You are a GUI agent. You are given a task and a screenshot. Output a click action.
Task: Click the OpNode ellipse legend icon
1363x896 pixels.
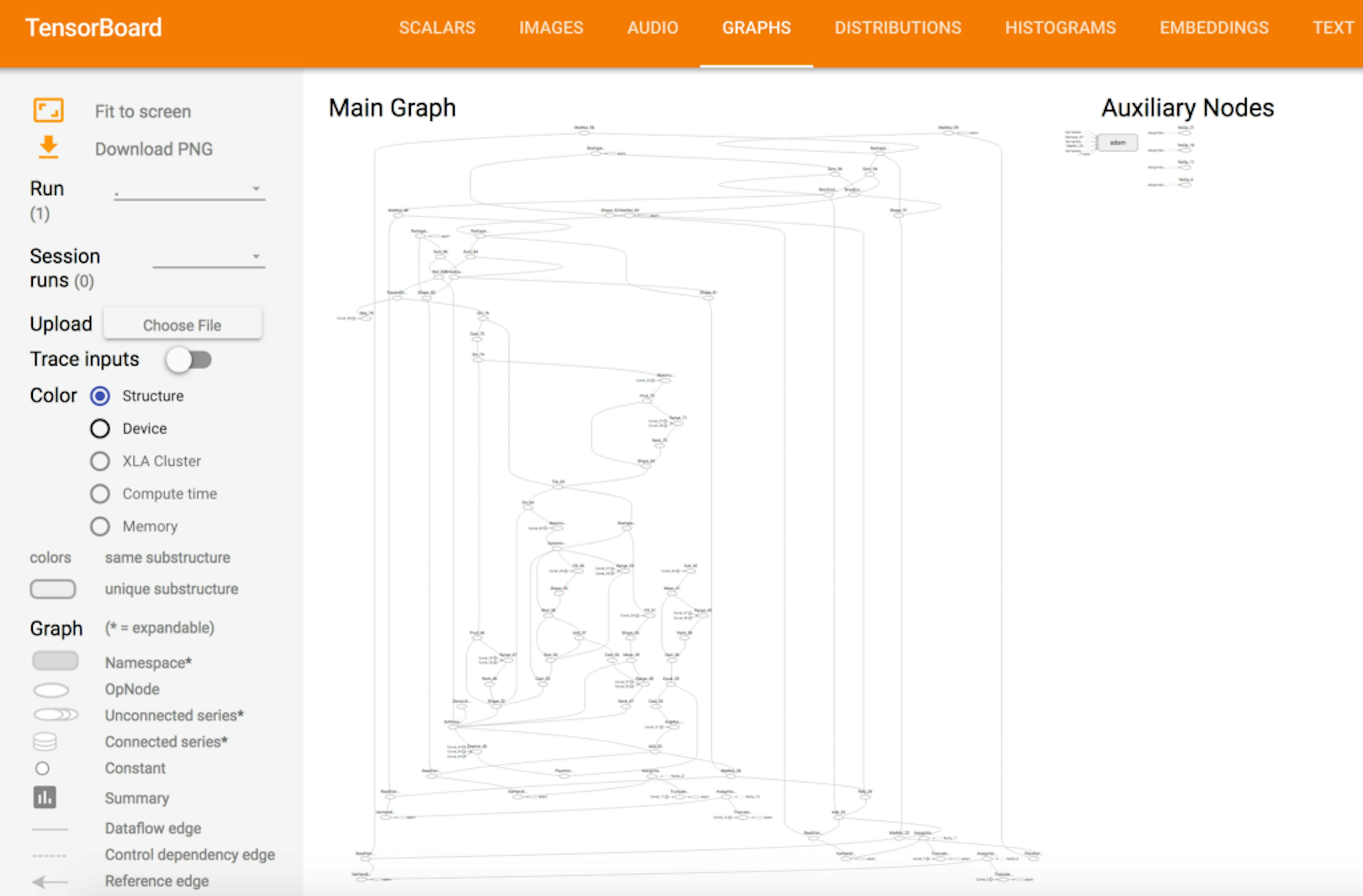51,690
